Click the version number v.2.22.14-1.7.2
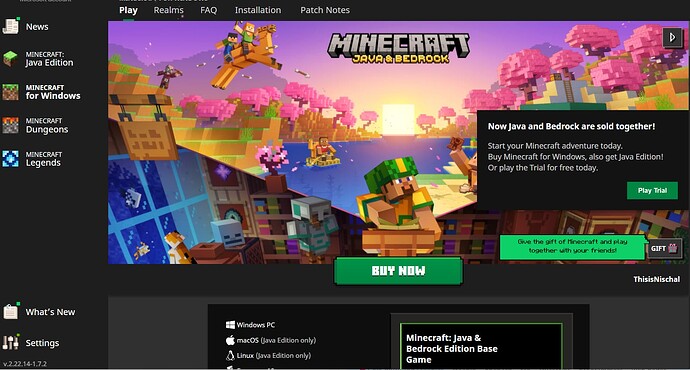The height and width of the screenshot is (370, 690). 25,364
